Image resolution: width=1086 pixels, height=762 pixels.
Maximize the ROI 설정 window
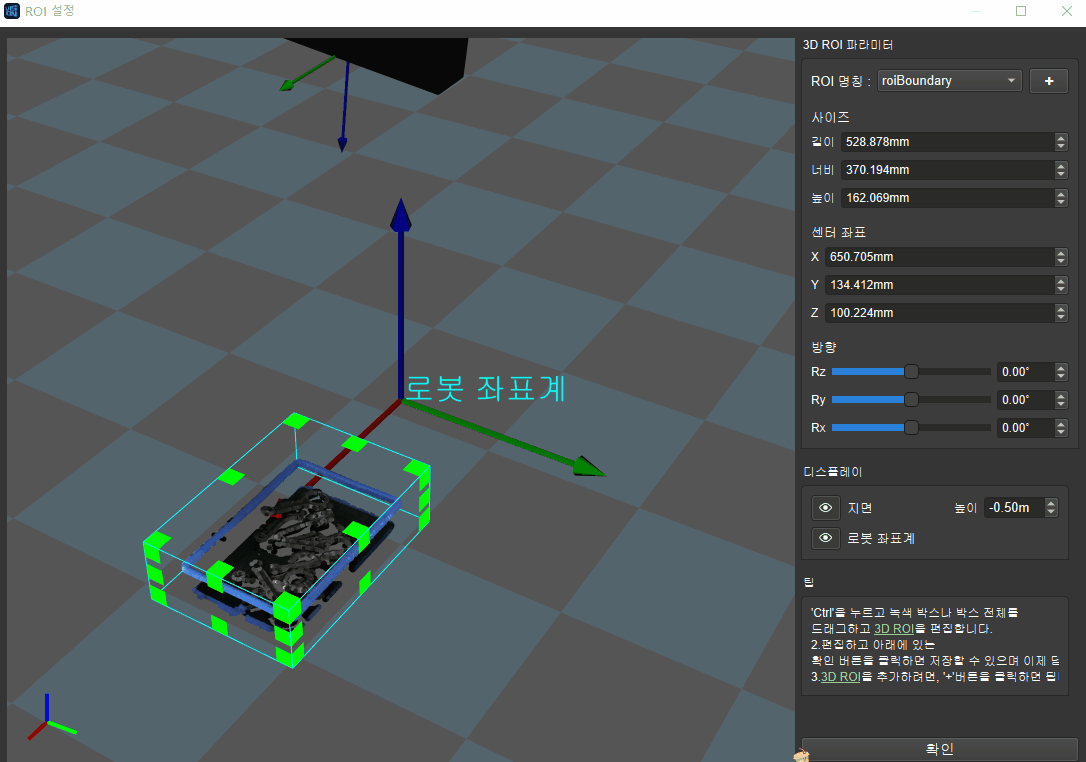tap(1021, 11)
